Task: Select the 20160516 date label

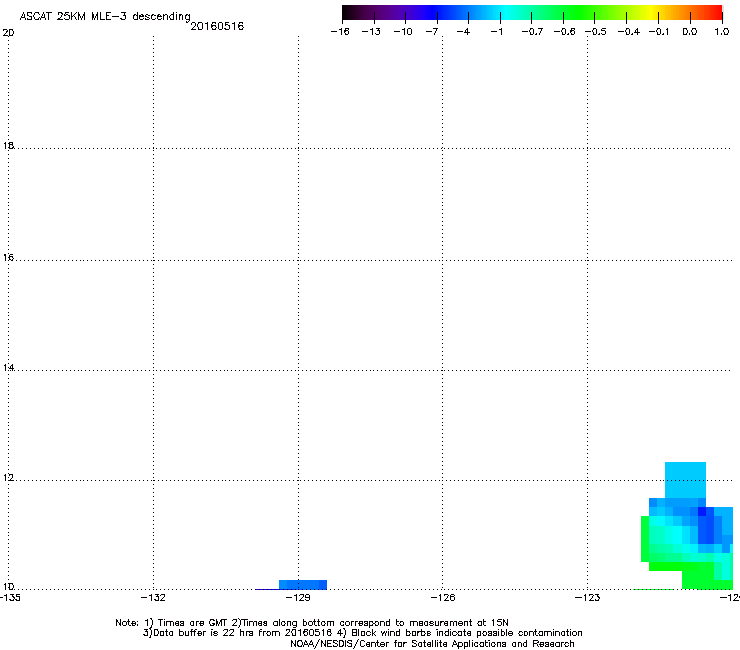Action: pyautogui.click(x=217, y=26)
